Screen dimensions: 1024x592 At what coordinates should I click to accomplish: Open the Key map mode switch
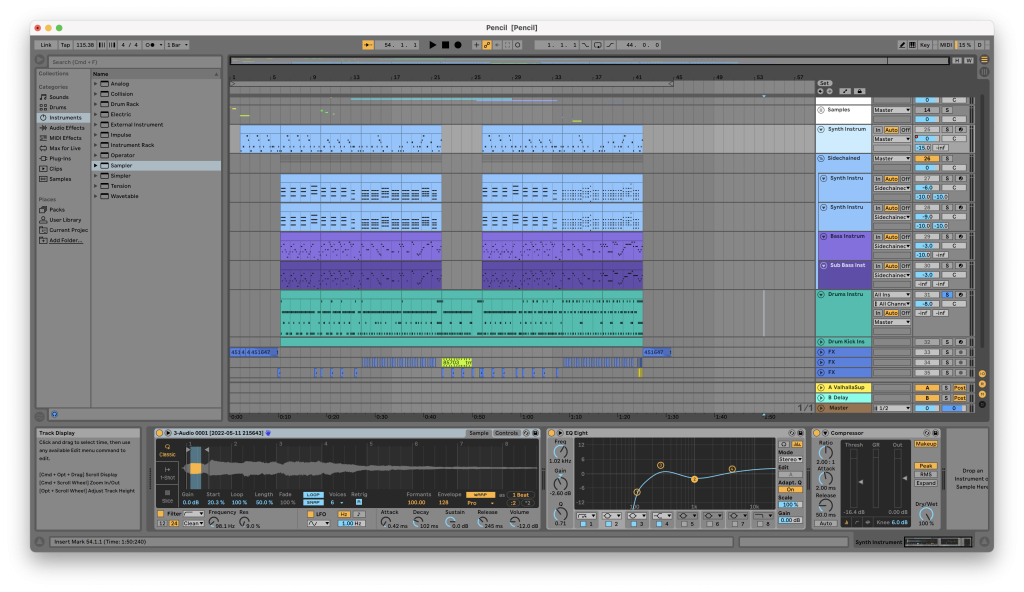tap(925, 45)
